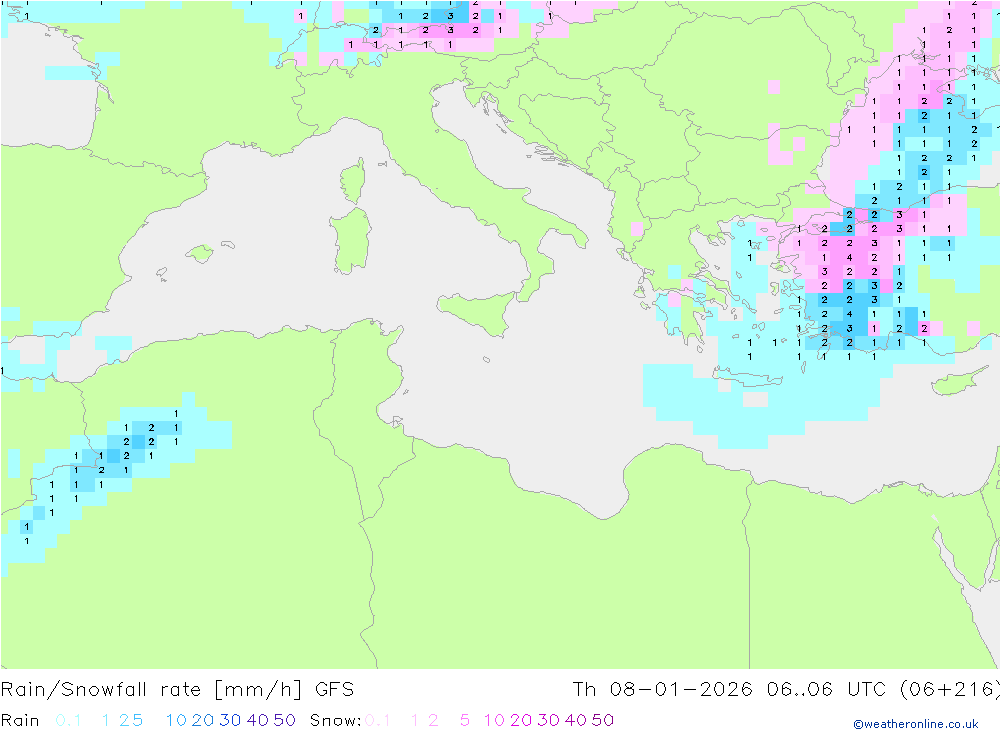Pick the Rain legend 50 color value
The width and height of the screenshot is (1000, 733).
284,720
